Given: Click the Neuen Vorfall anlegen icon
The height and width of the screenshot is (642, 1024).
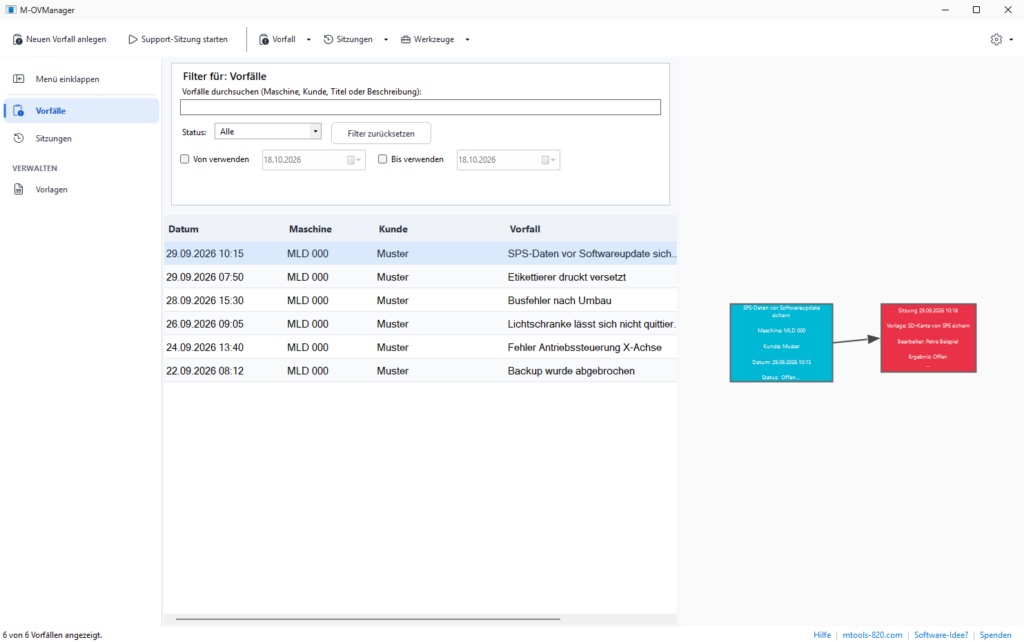Looking at the screenshot, I should 18,40.
